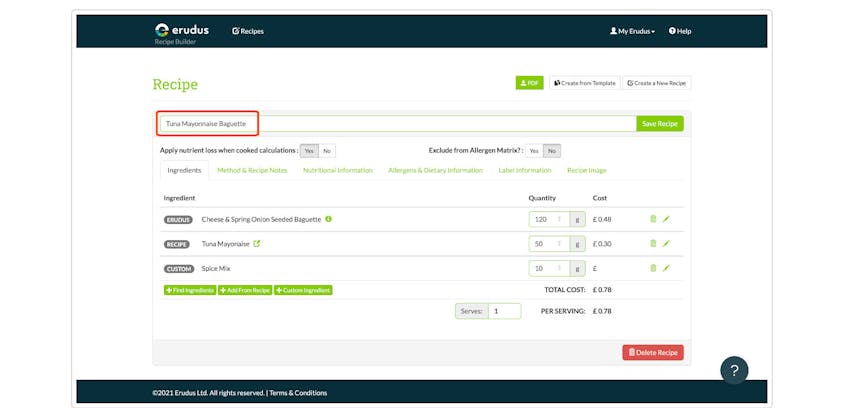Switch to the Ingredients tab
This screenshot has height=408, width=850.
184,170
